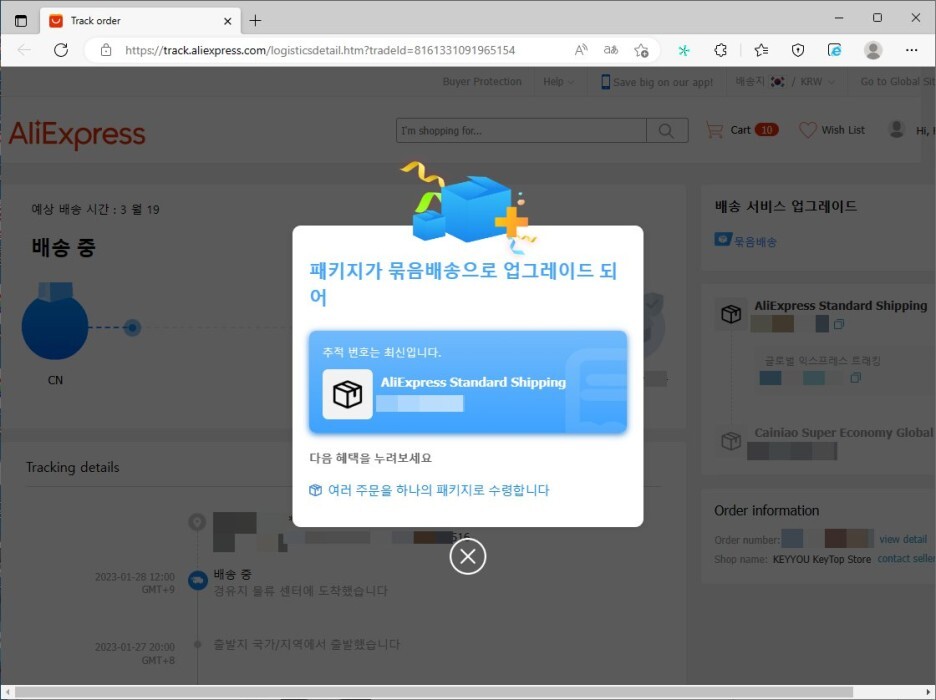
Task: Click the 배송 중 truck status icon
Action: pos(198,580)
